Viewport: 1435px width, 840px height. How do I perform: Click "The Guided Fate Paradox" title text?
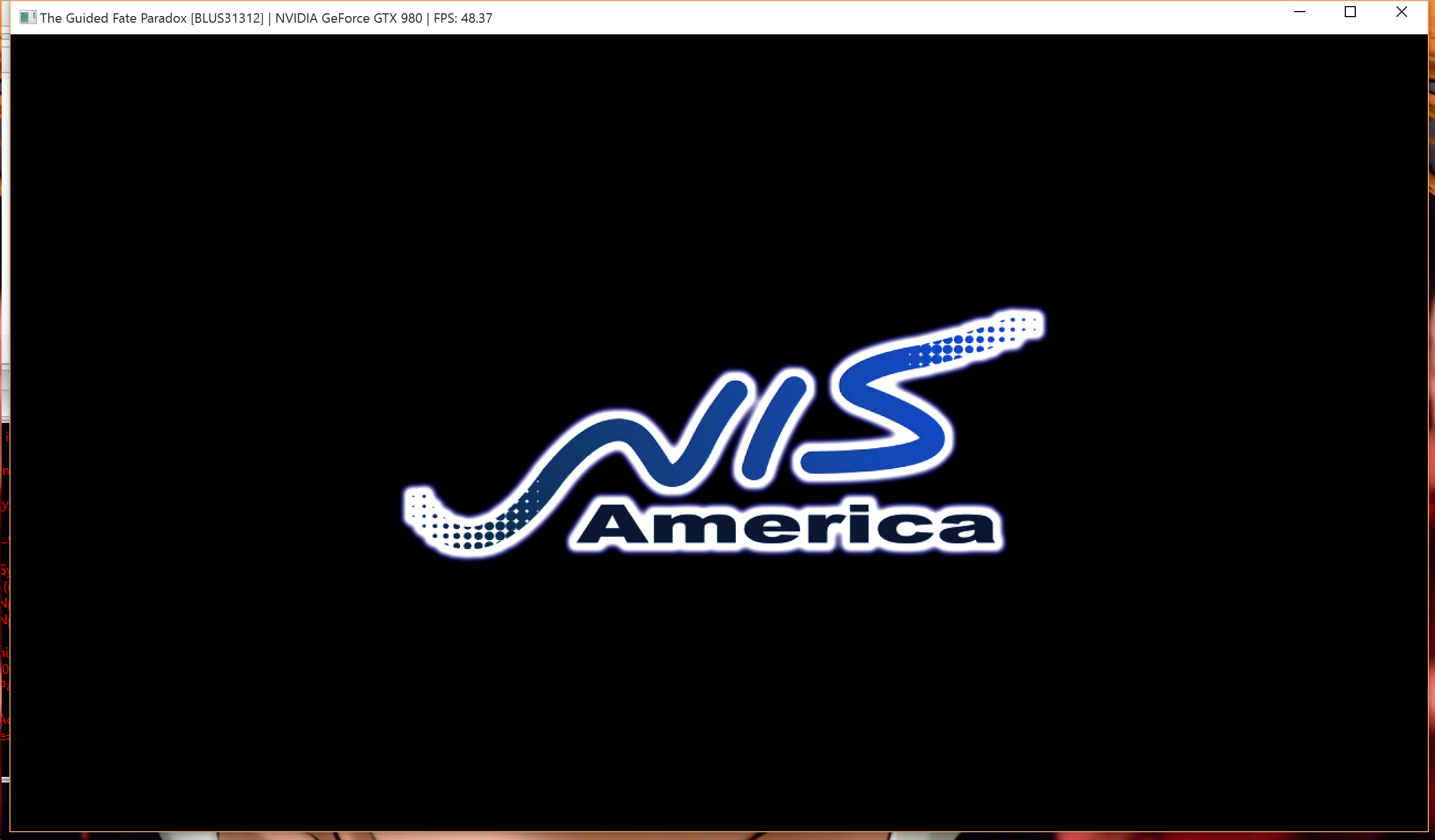coord(113,18)
